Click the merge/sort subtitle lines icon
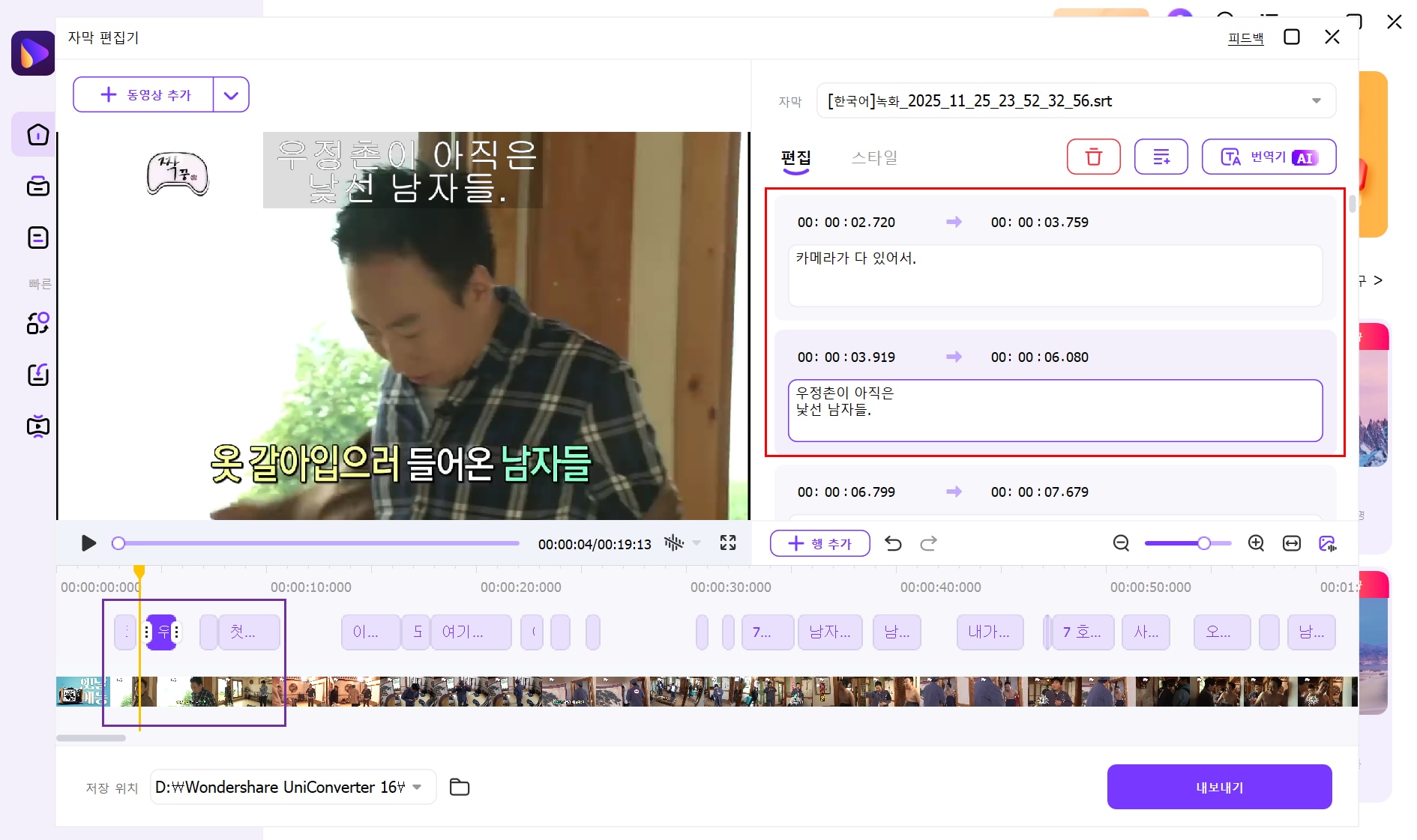Image resolution: width=1417 pixels, height=840 pixels. [x=1161, y=157]
